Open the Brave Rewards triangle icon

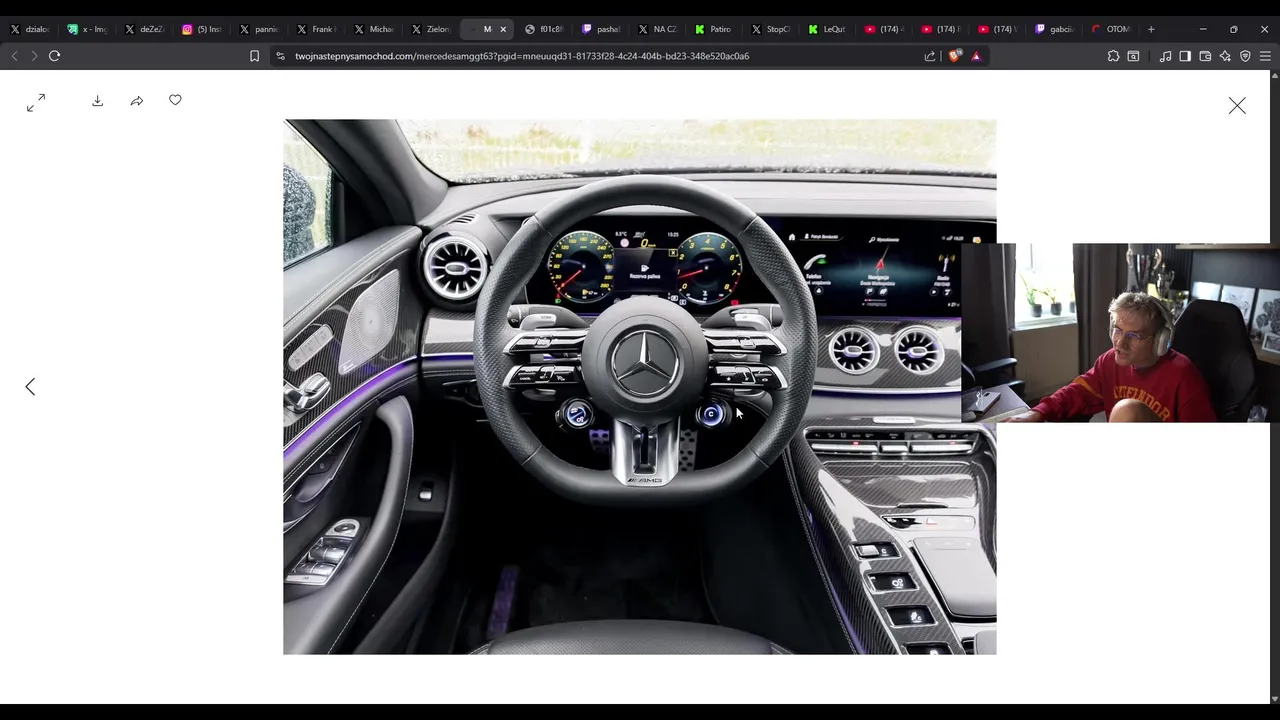976,56
